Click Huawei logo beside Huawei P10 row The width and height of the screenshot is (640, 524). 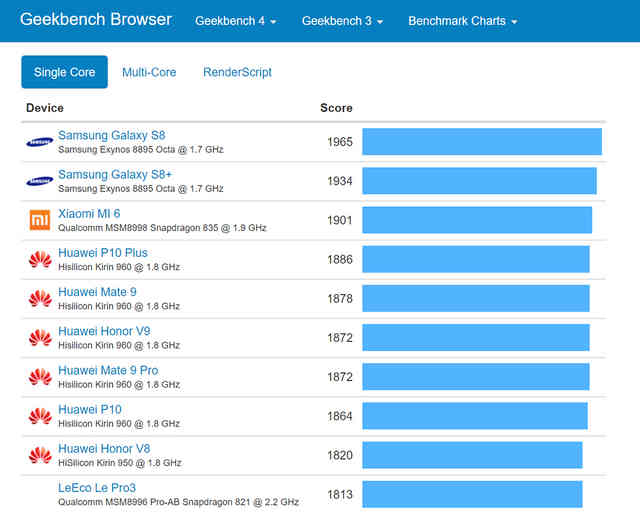40,416
